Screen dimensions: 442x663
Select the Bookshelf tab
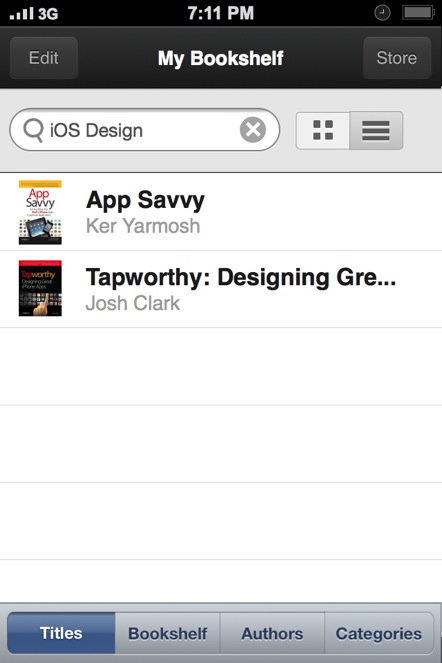(x=167, y=633)
